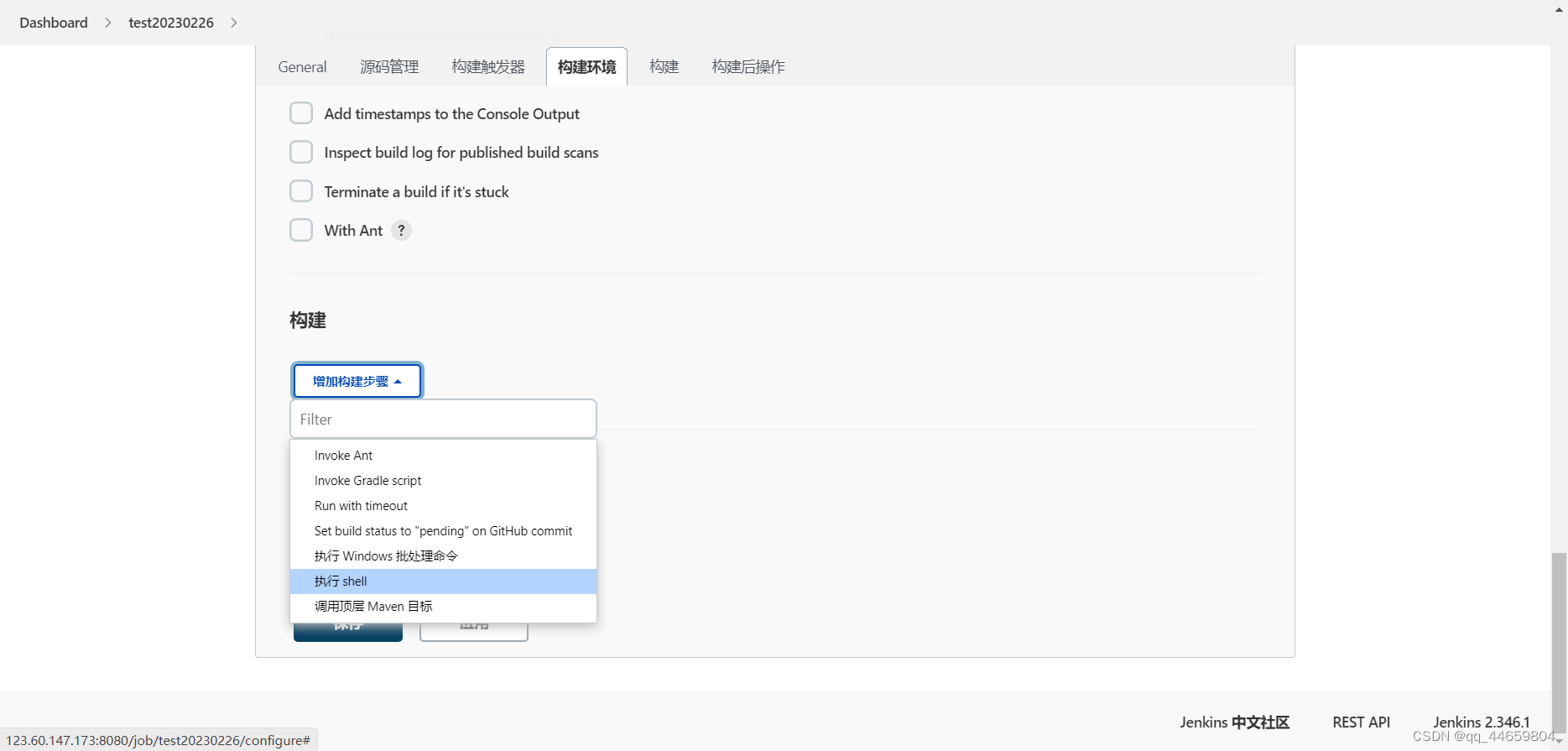Viewport: 1568px width, 751px height.
Task: Open the 源码管理 tab
Action: point(389,67)
